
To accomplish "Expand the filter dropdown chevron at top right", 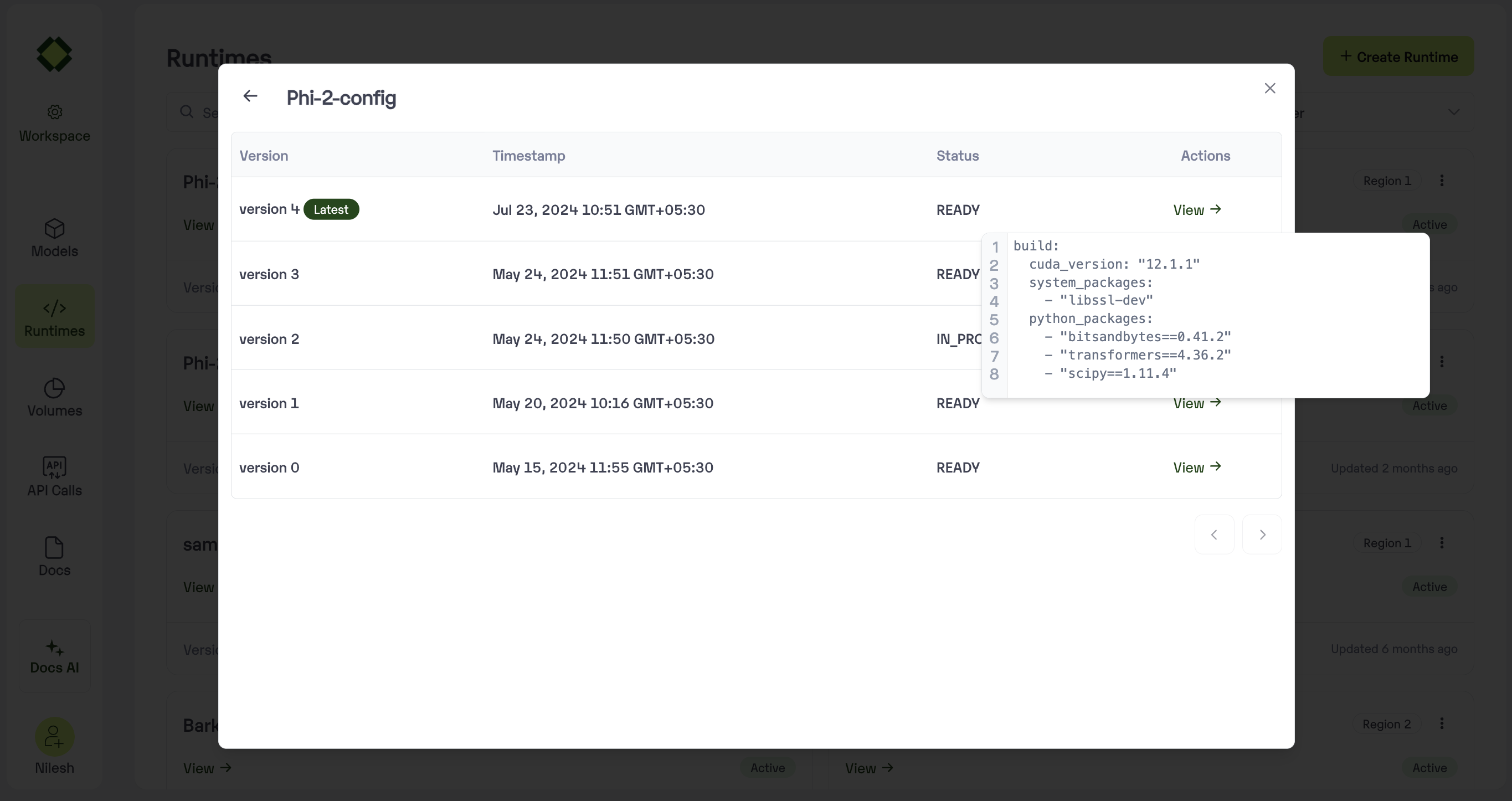I will (1453, 112).
